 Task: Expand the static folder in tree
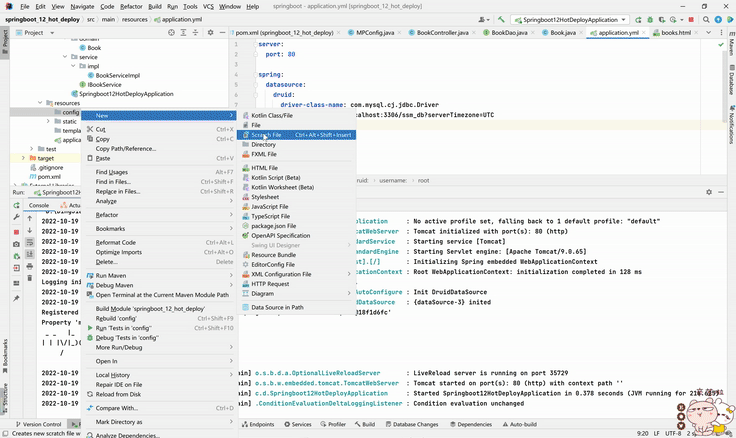coord(48,121)
